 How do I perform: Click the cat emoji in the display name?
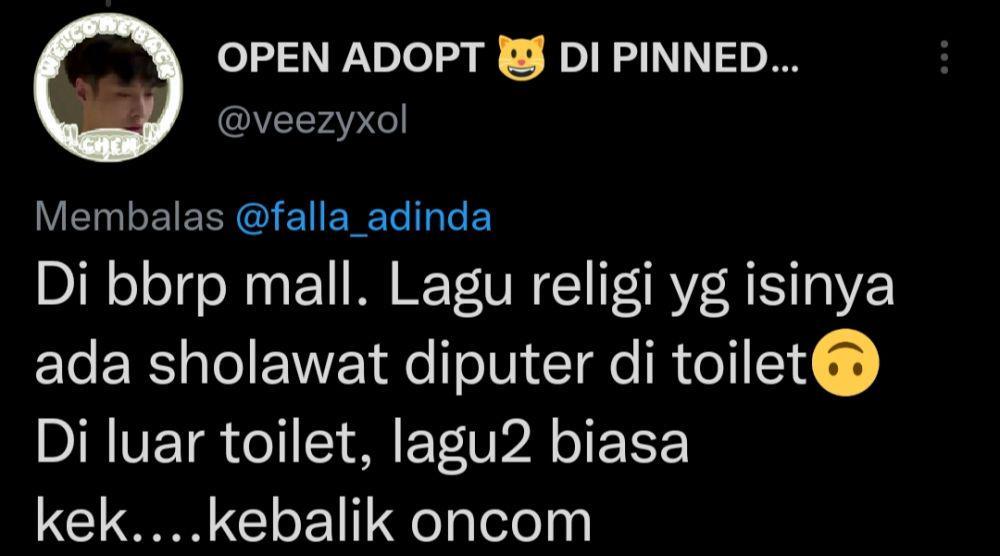click(521, 57)
